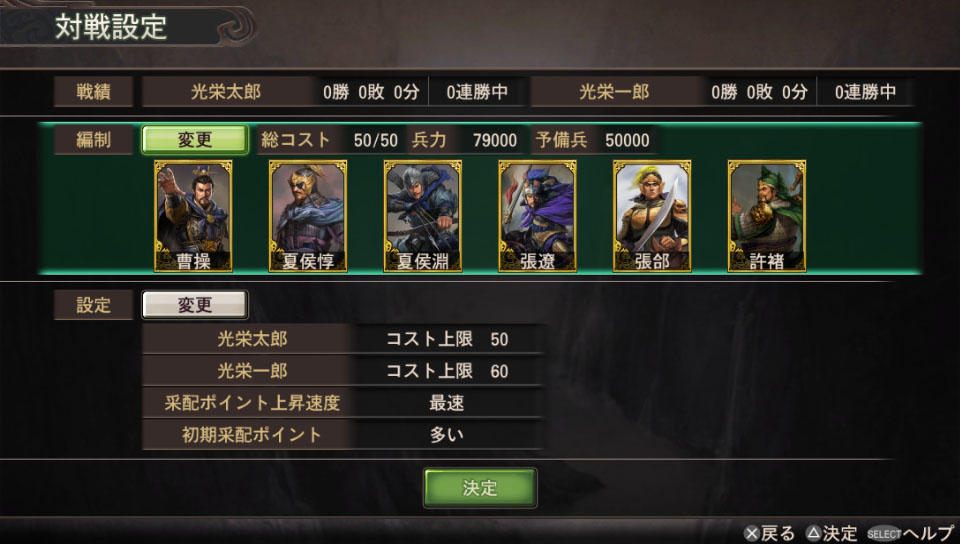The width and height of the screenshot is (960, 544).
Task: Click 光栄一郎 name in record bar
Action: (614, 92)
